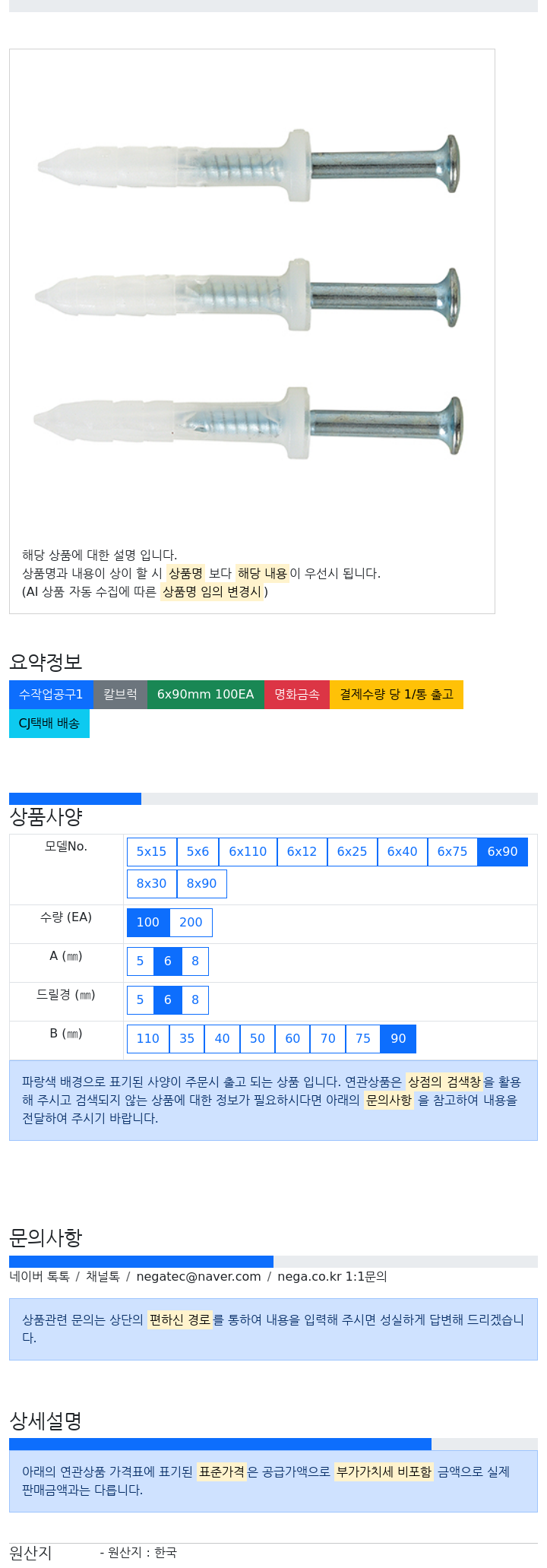This screenshot has width=547, height=1568.
Task: Click the 상세설명 blue progress bar
Action: (220, 1444)
